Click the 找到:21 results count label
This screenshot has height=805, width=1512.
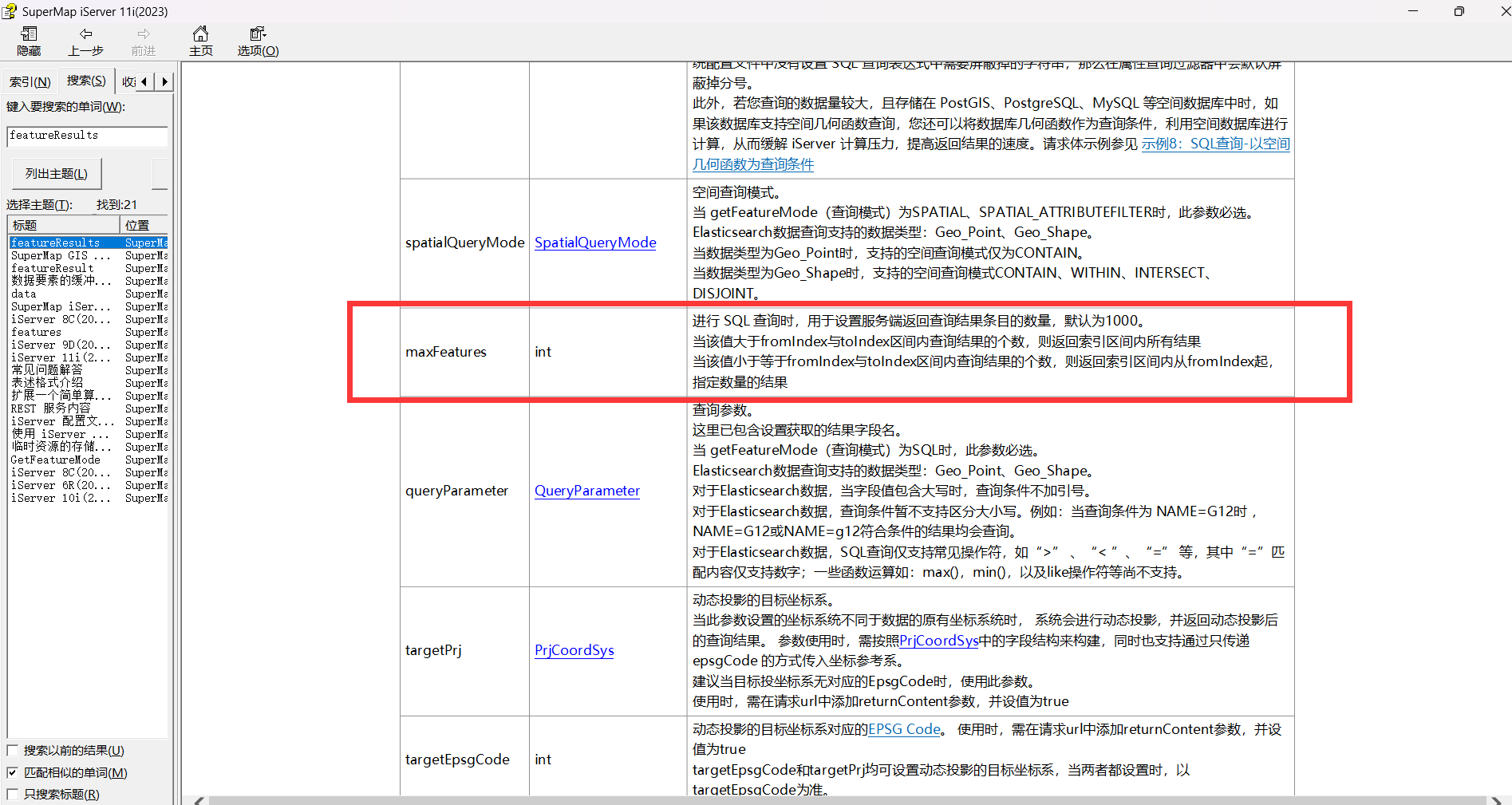coord(117,205)
